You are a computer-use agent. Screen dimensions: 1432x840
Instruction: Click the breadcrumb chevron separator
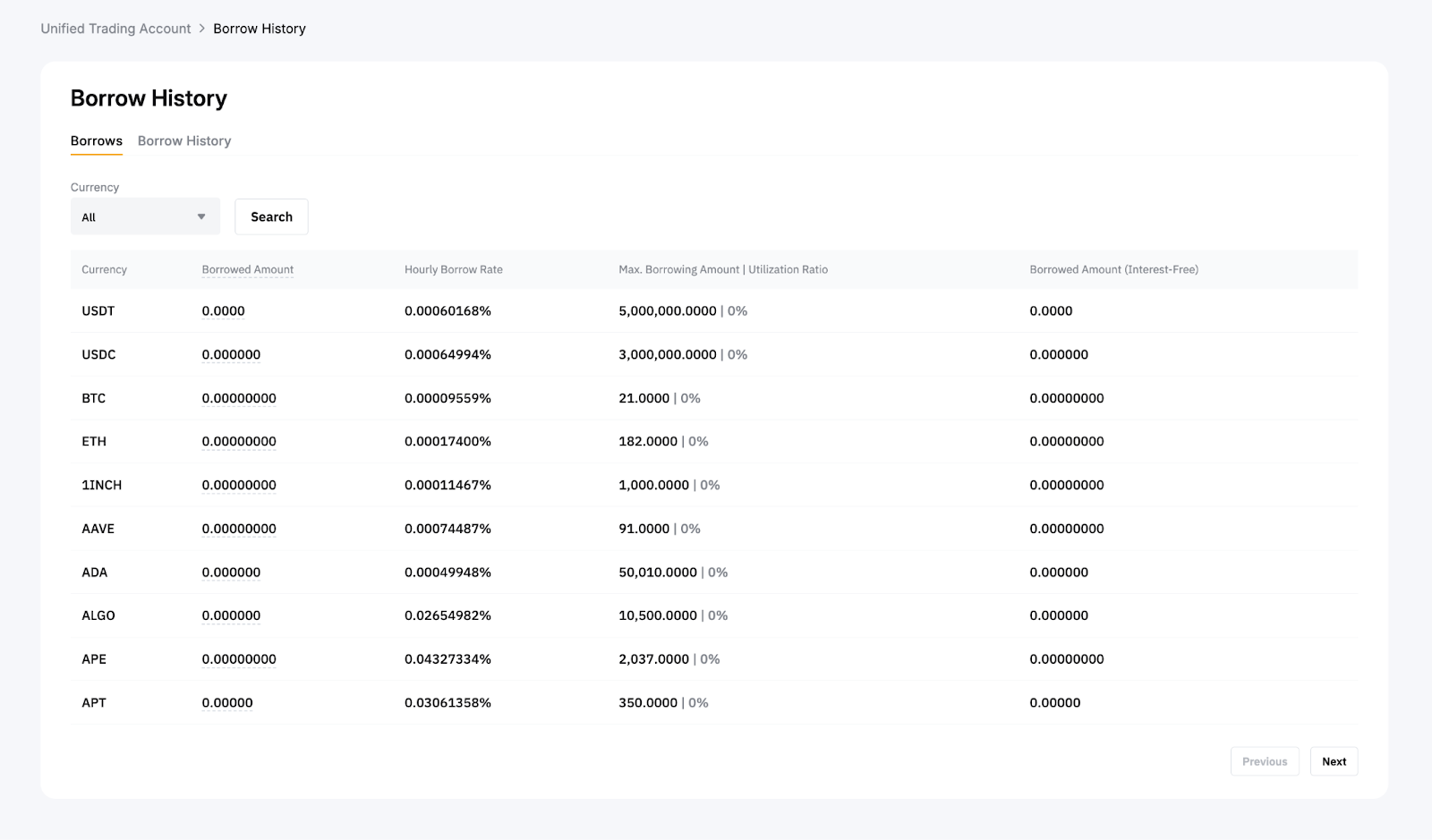tap(202, 29)
